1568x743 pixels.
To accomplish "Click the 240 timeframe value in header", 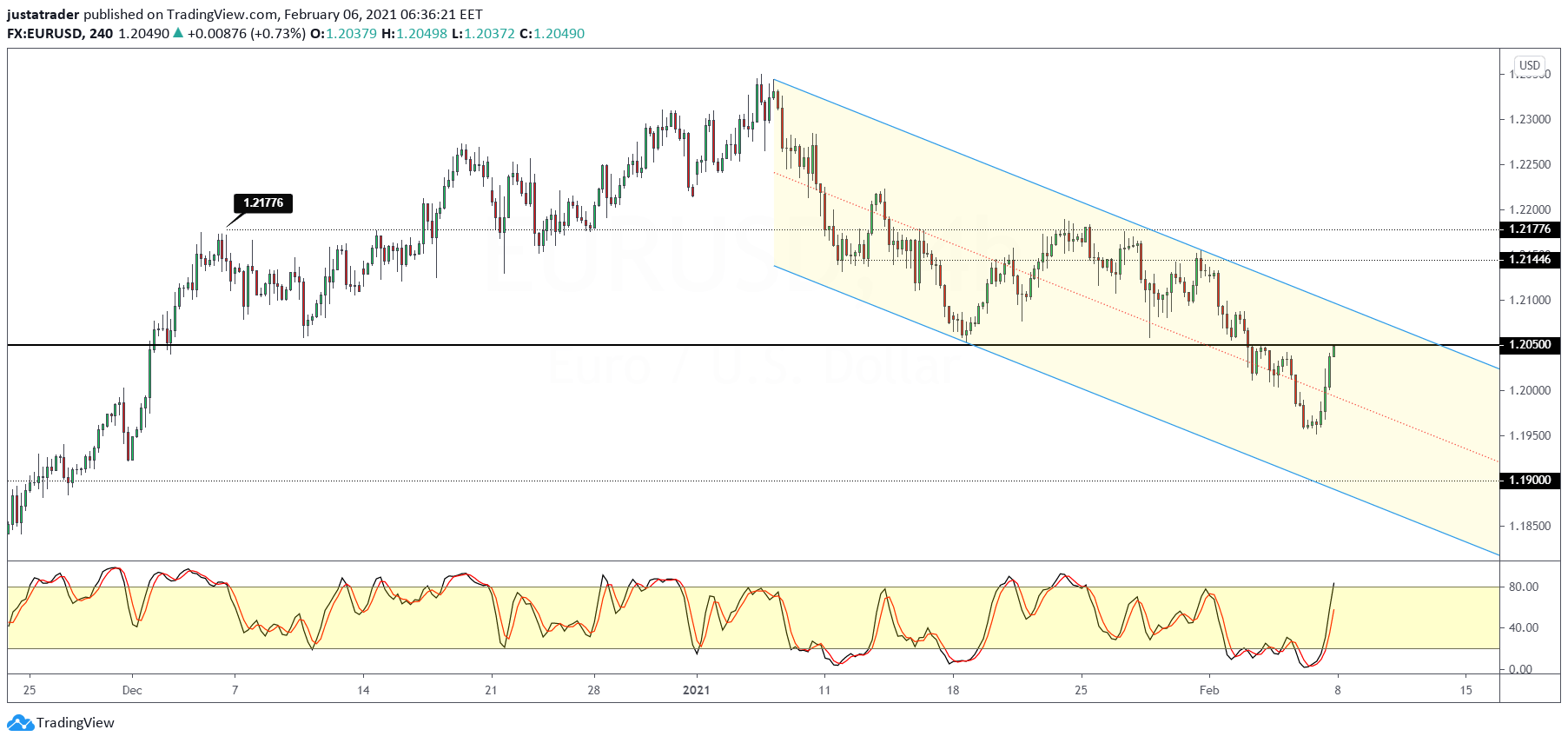I will coord(101,34).
